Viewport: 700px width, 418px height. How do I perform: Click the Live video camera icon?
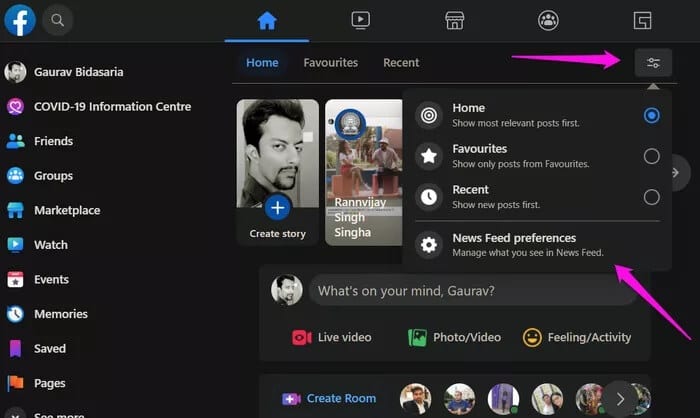coord(302,338)
